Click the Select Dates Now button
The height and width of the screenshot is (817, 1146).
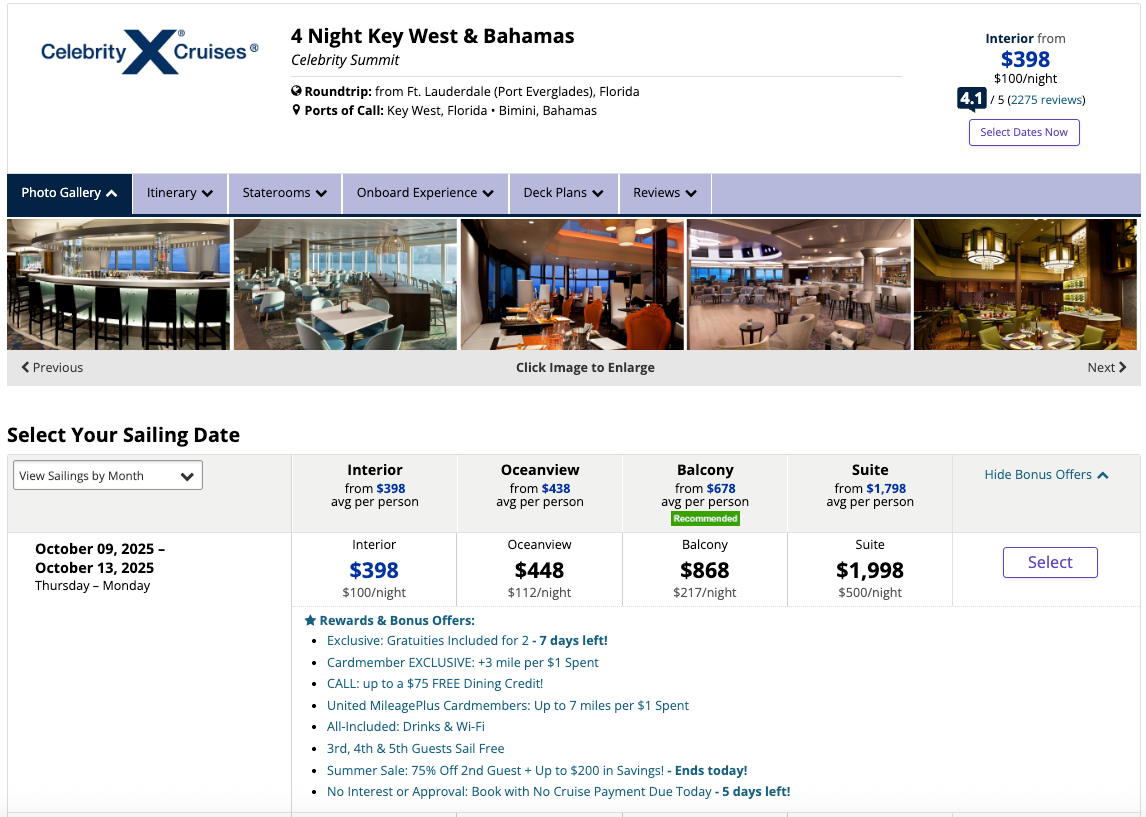click(x=1024, y=132)
